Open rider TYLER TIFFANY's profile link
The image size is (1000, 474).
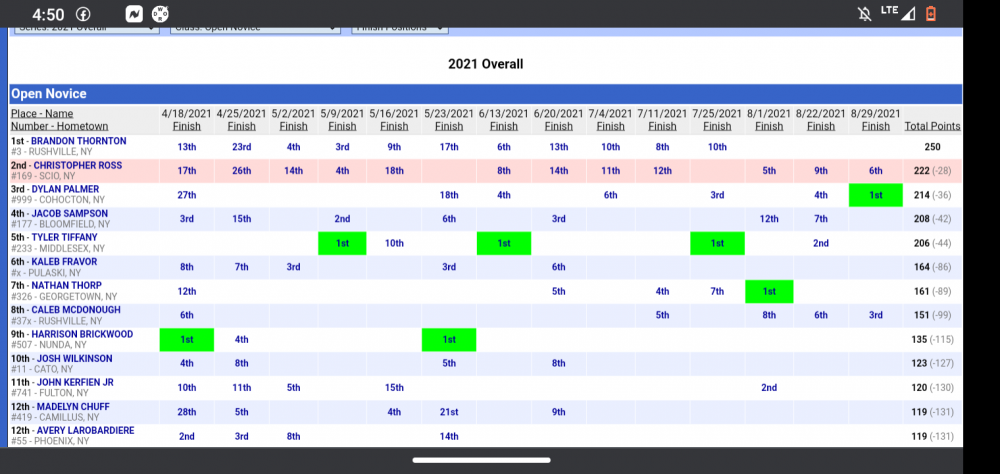(64, 237)
